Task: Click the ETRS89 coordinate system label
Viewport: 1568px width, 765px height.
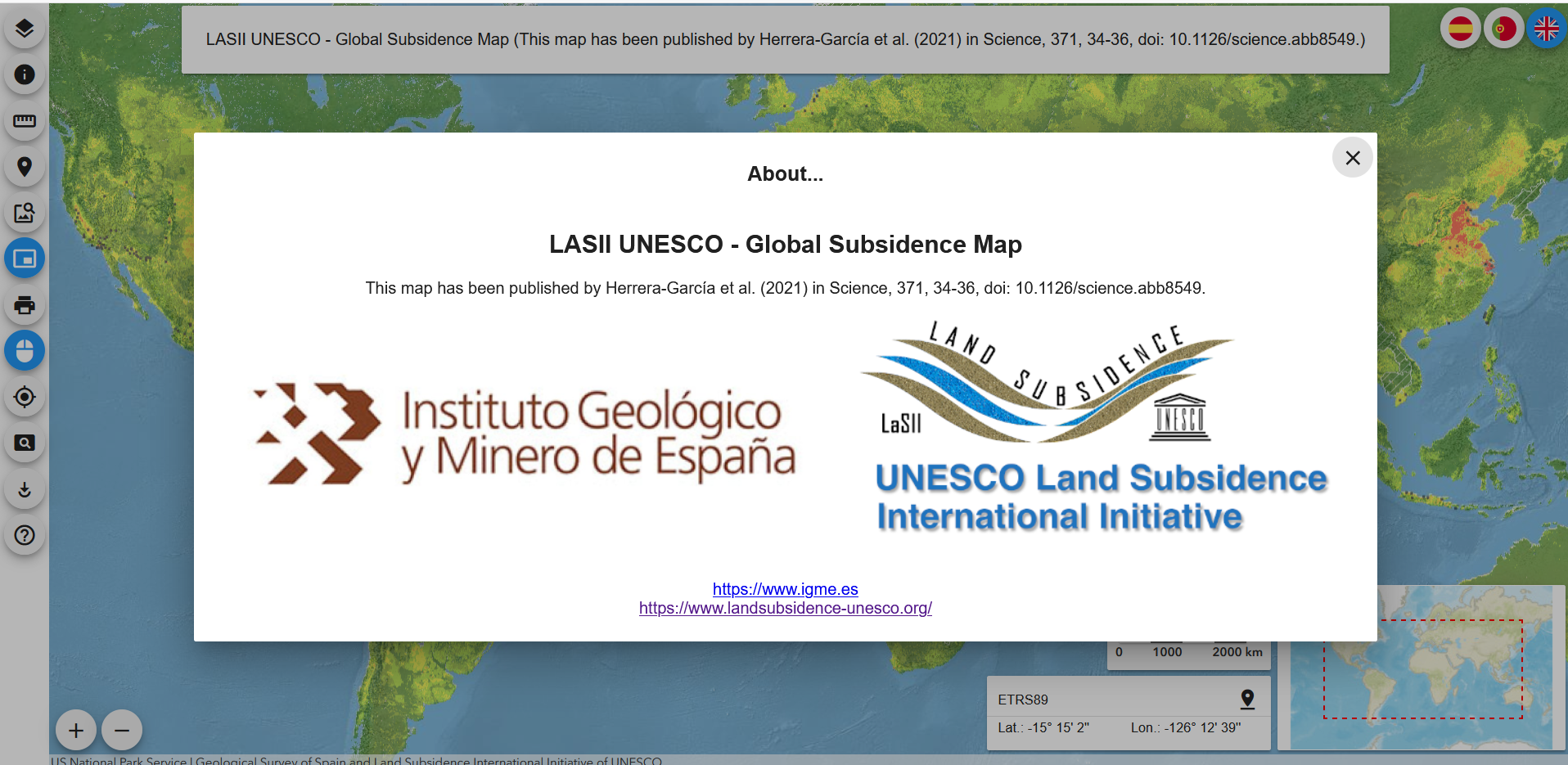Action: click(1022, 700)
